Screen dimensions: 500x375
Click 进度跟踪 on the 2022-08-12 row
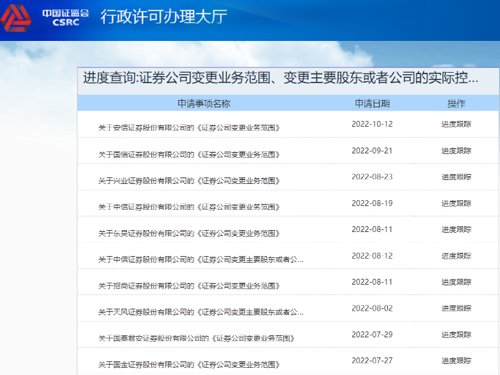point(456,256)
